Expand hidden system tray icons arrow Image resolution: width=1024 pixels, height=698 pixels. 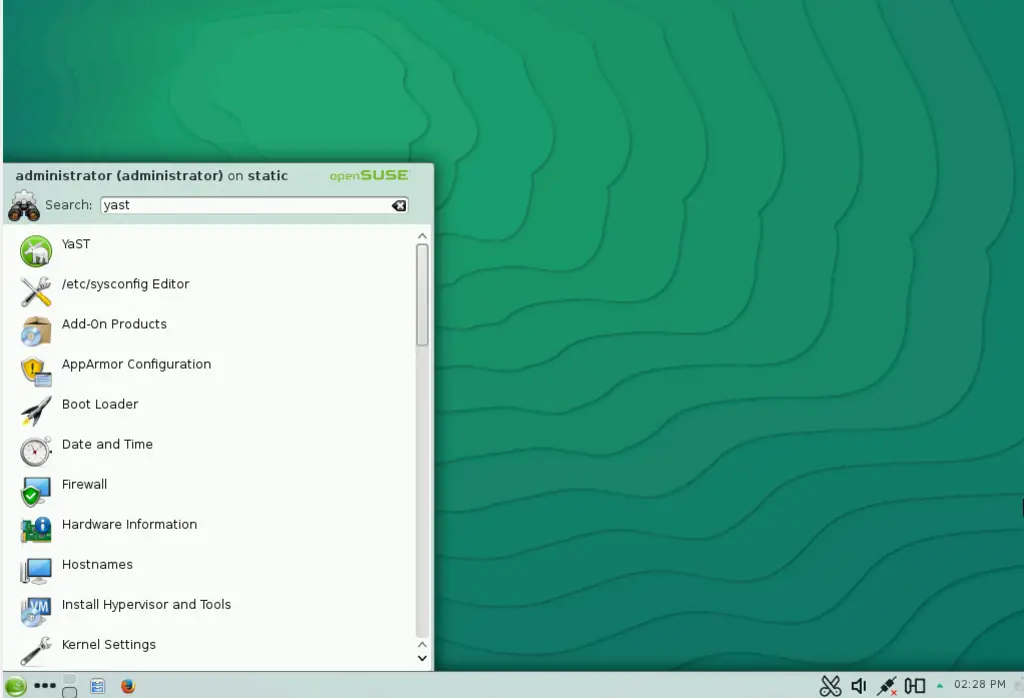pyautogui.click(x=940, y=685)
